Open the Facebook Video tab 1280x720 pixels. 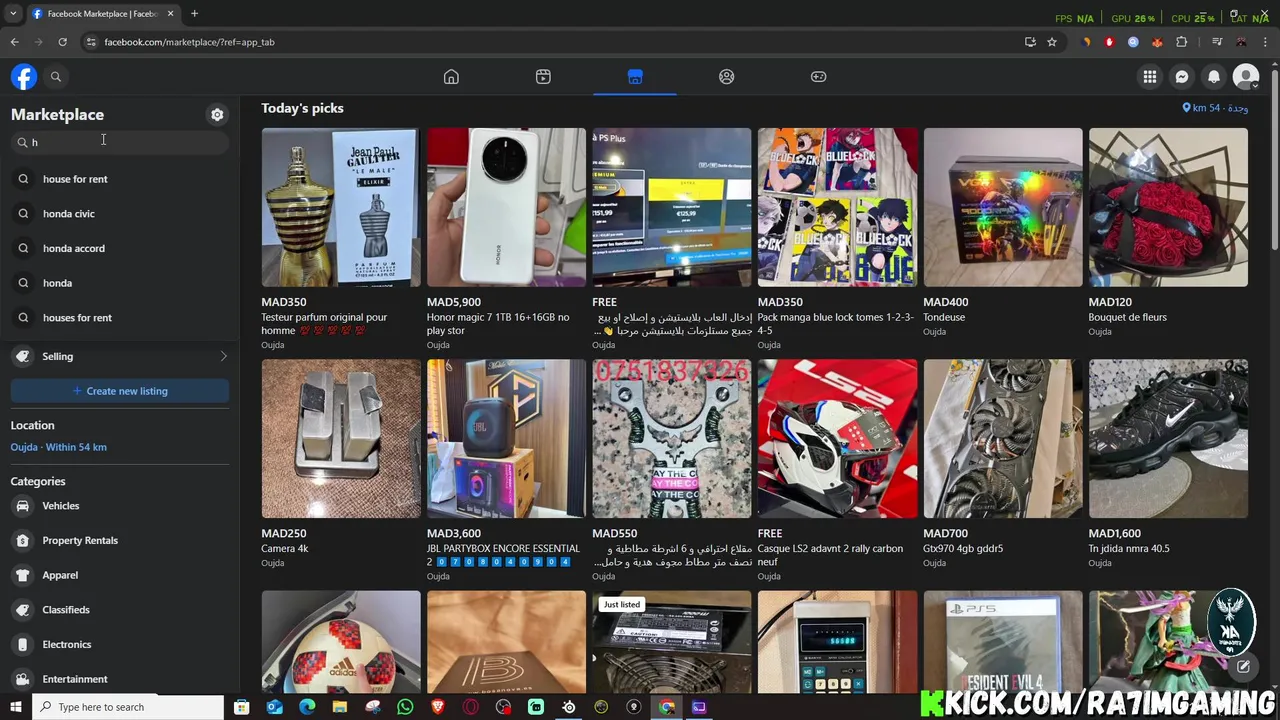pyautogui.click(x=543, y=77)
